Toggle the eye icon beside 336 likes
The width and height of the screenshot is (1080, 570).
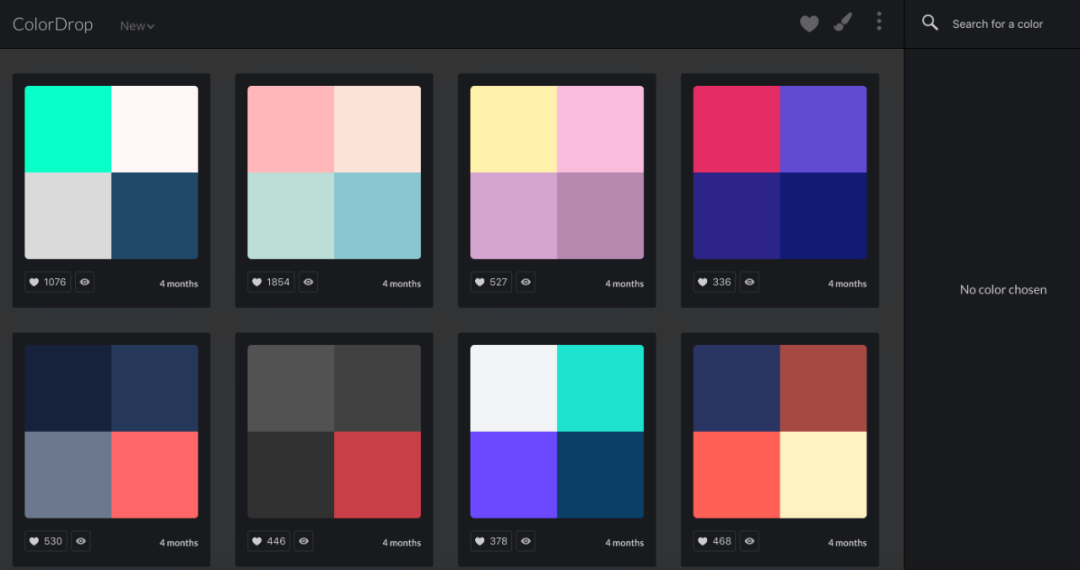(x=749, y=282)
